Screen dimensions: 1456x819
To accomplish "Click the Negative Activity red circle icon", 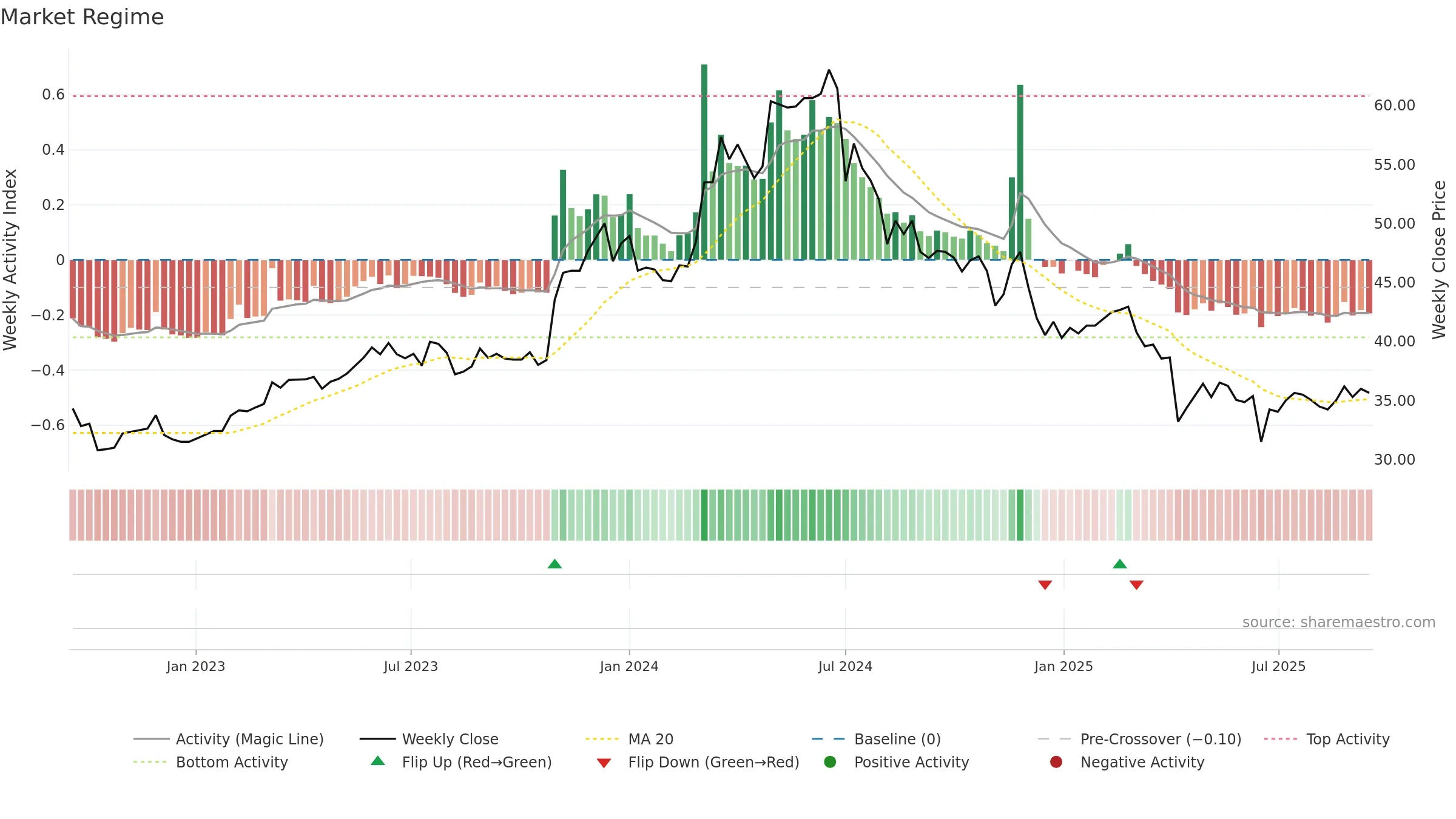I will coord(1056,761).
